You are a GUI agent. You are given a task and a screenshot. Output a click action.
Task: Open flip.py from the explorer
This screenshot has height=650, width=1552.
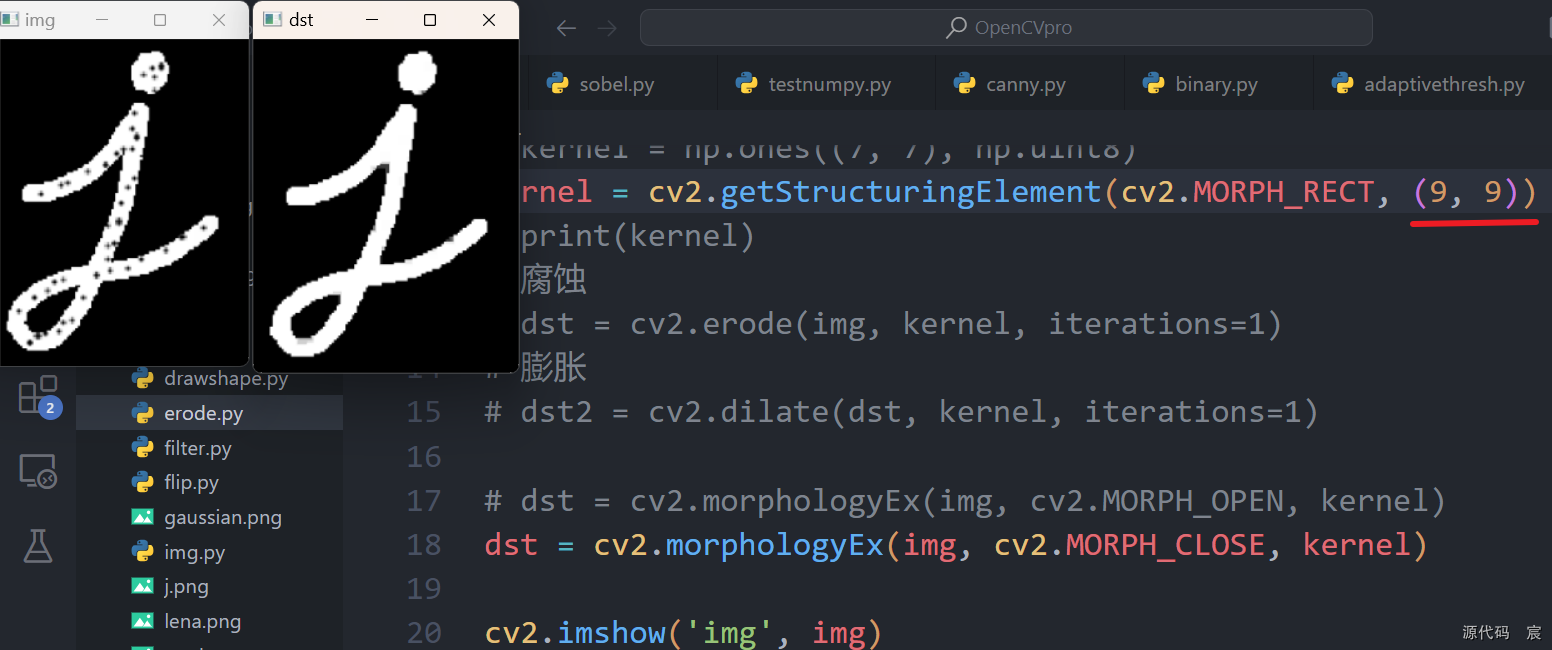(210, 482)
